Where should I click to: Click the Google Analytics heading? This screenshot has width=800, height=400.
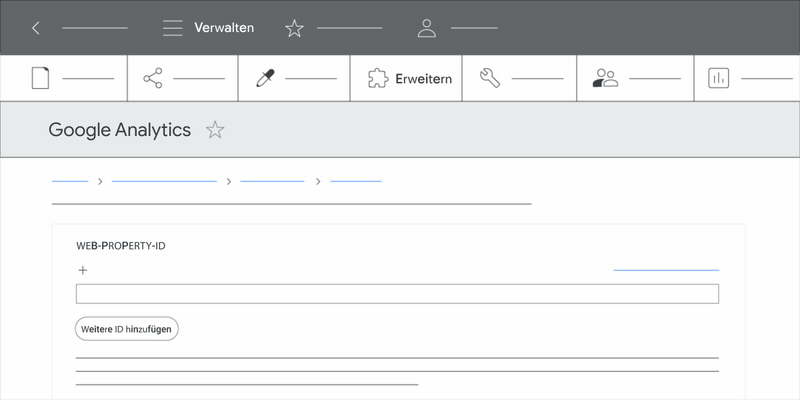point(119,130)
